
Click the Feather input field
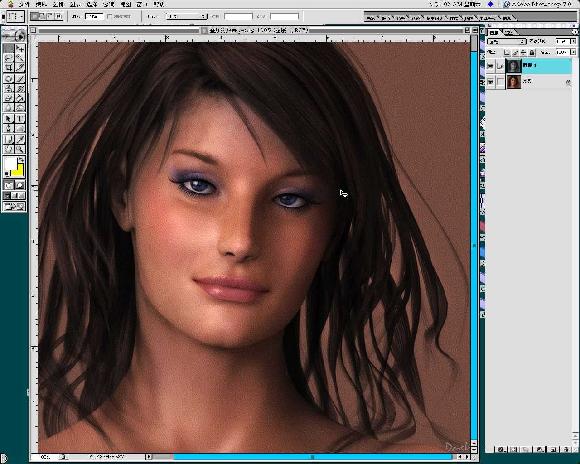click(94, 17)
